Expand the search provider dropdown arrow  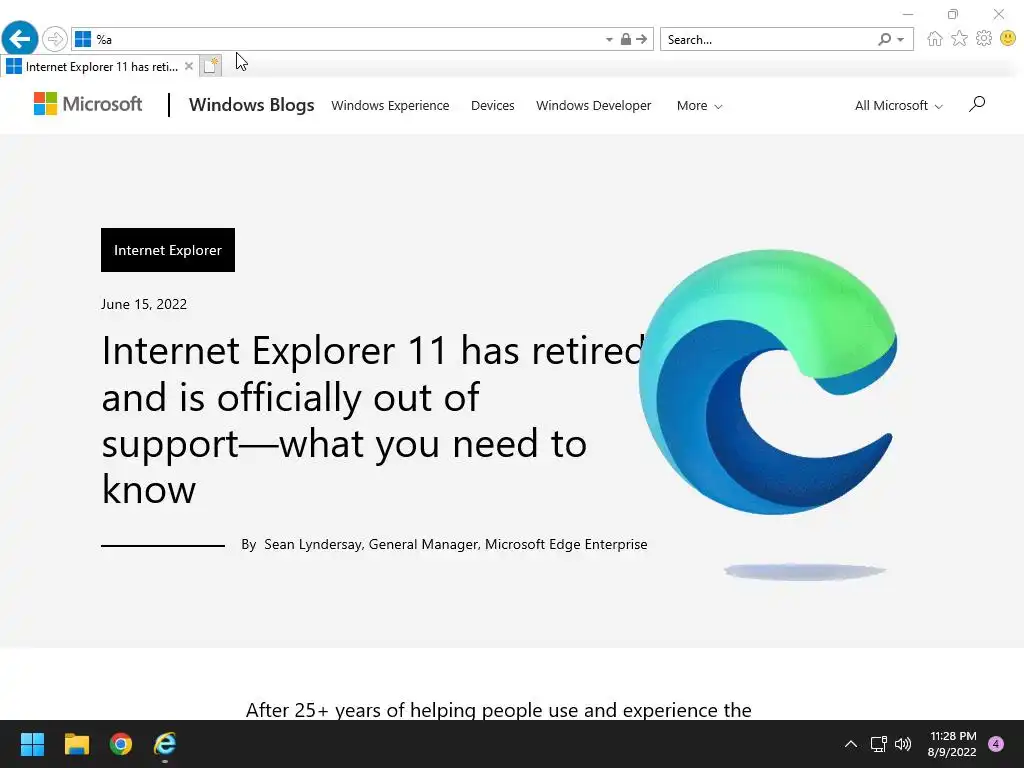tap(901, 40)
